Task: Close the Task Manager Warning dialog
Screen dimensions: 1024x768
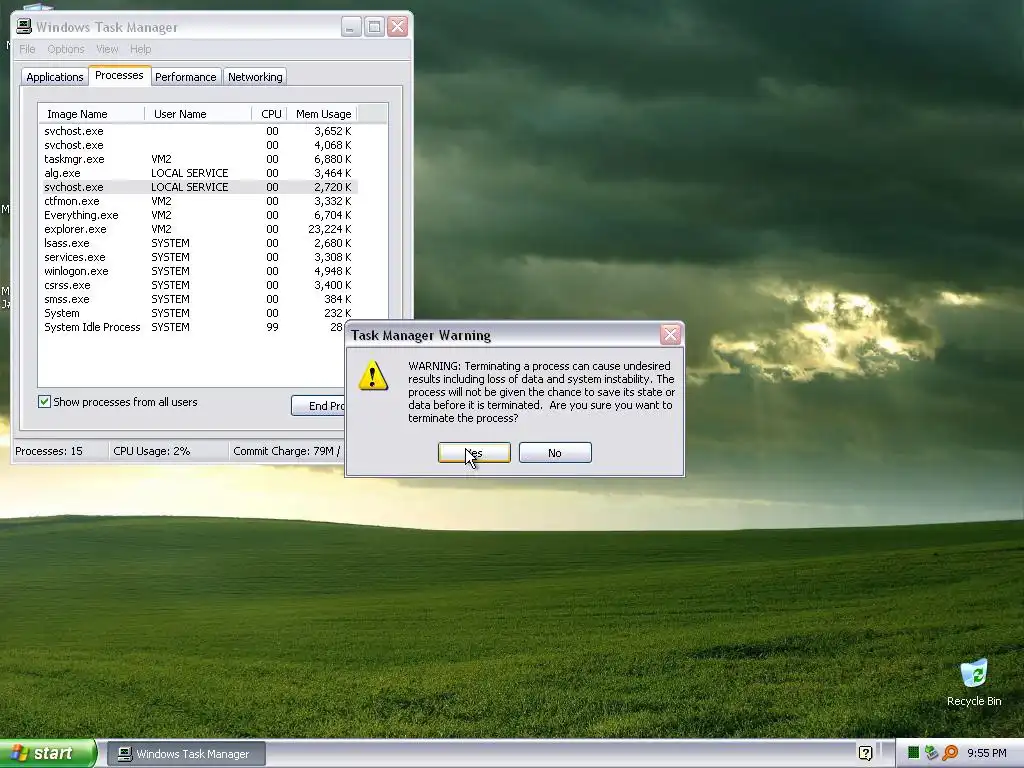Action: tap(670, 335)
